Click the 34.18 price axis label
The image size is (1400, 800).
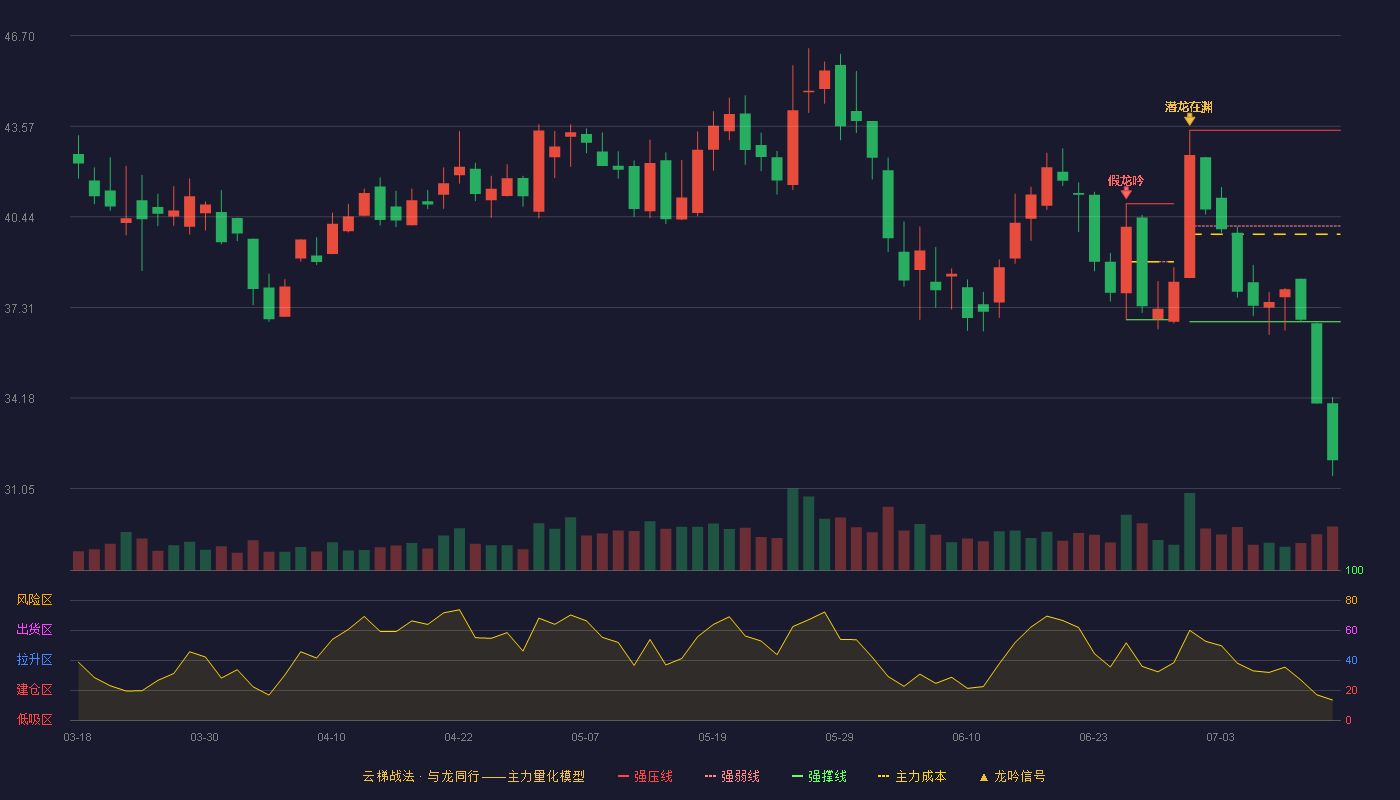(x=20, y=399)
